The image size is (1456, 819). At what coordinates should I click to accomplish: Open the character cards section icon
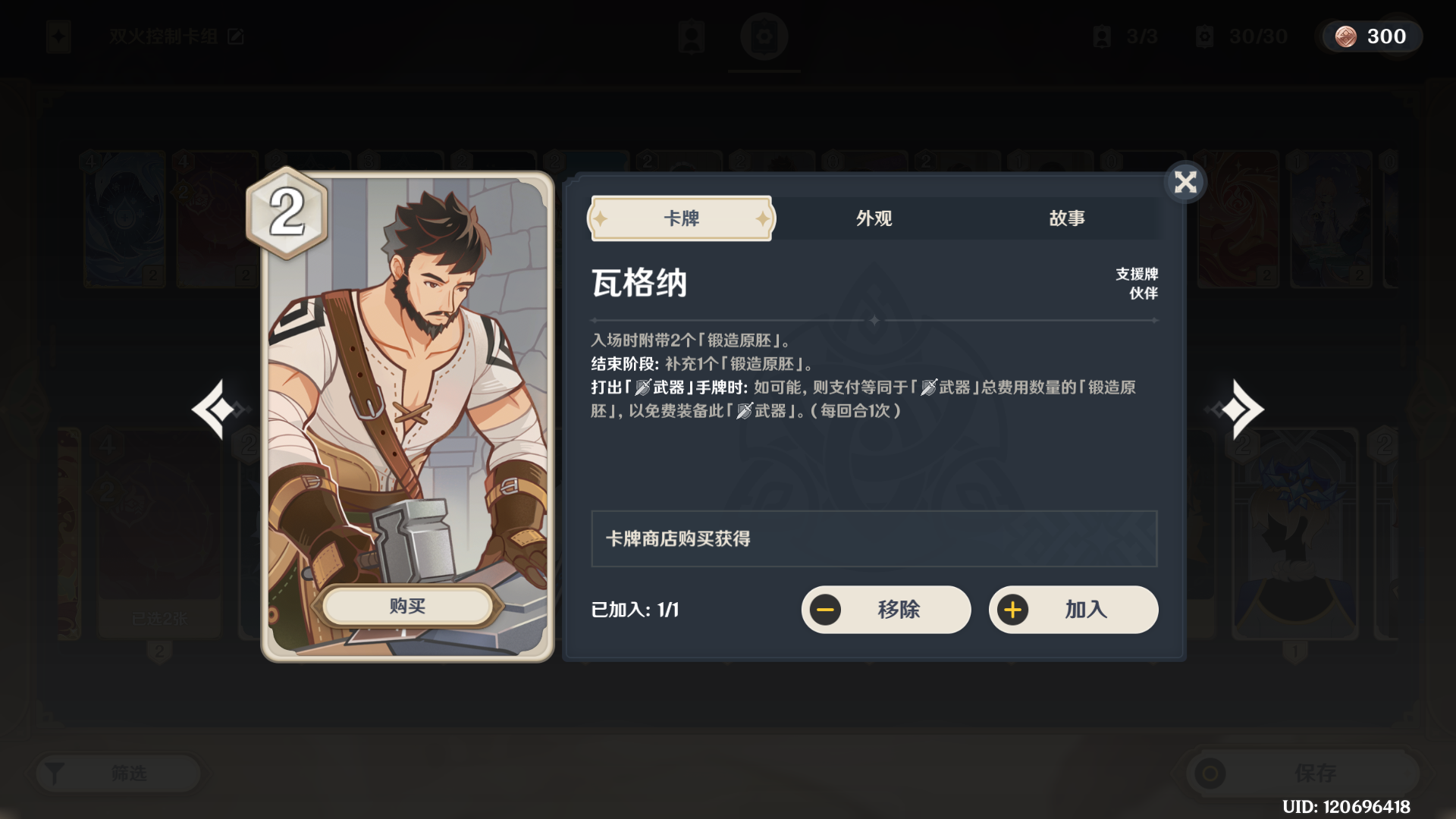tap(692, 36)
